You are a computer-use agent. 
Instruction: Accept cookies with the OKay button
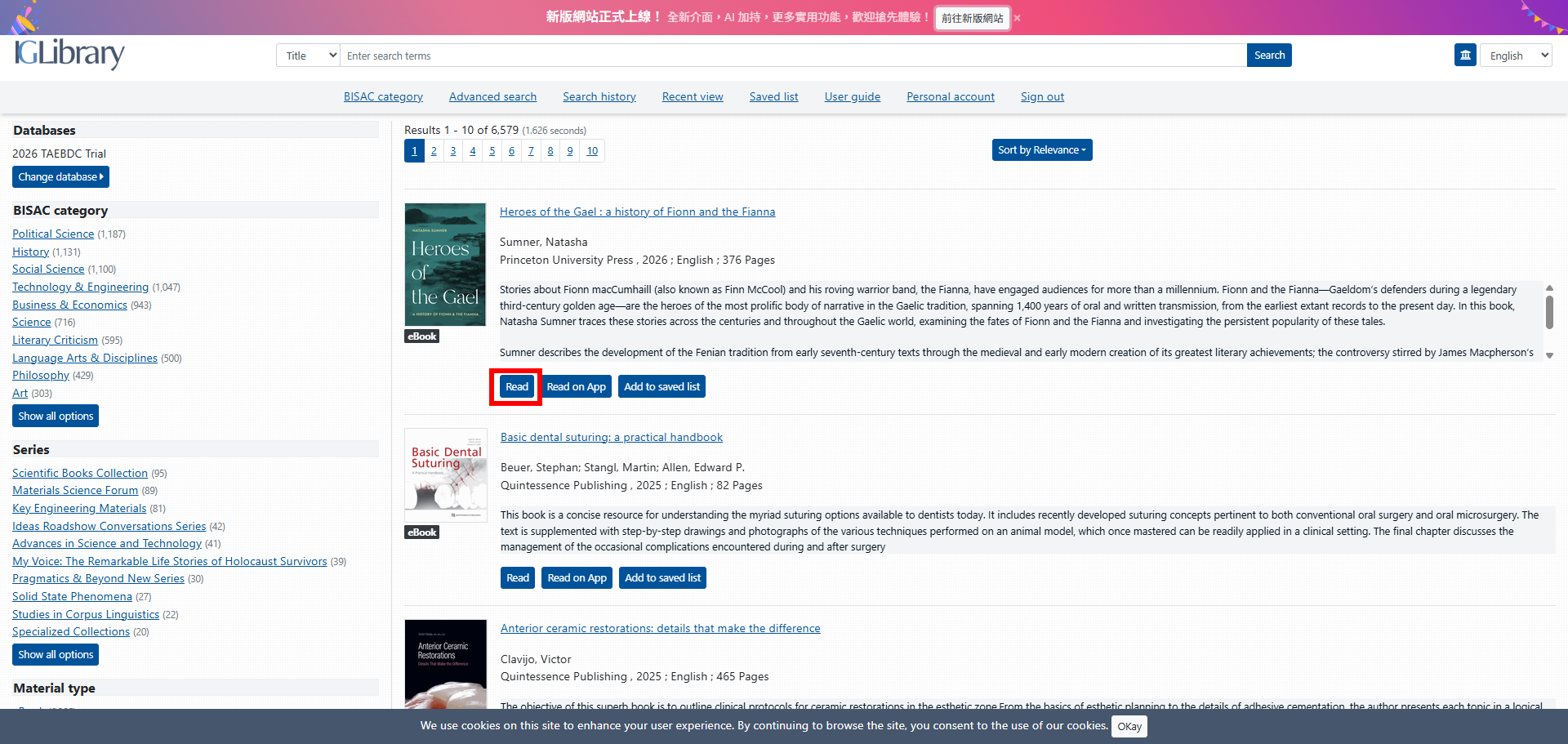pyautogui.click(x=1129, y=727)
